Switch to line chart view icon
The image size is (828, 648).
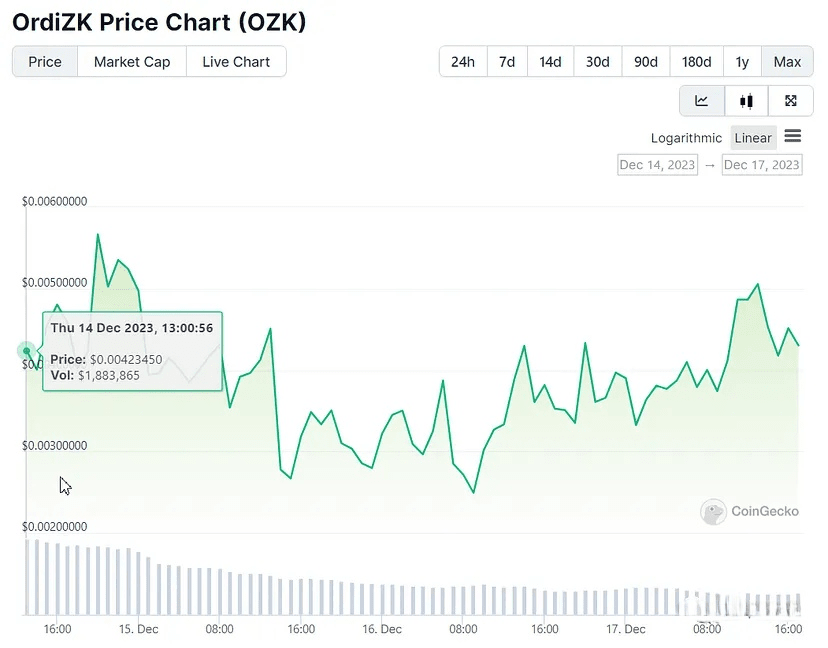point(702,101)
